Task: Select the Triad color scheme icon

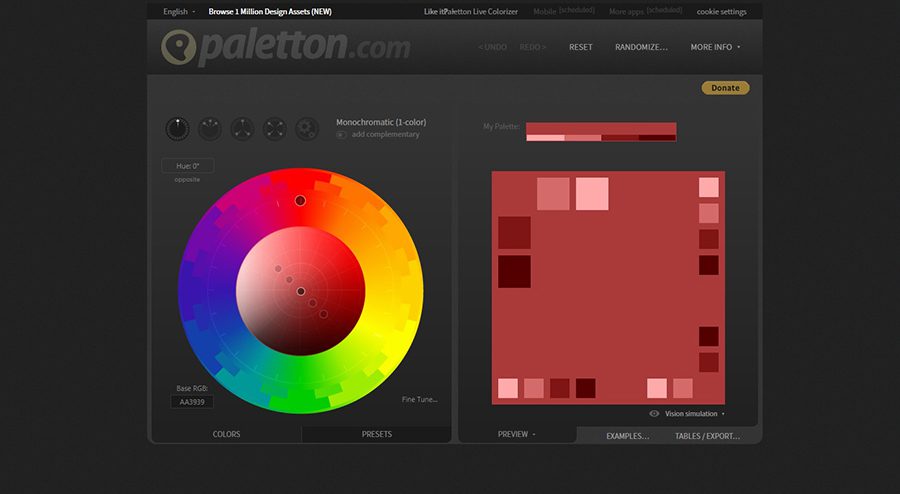Action: point(242,129)
